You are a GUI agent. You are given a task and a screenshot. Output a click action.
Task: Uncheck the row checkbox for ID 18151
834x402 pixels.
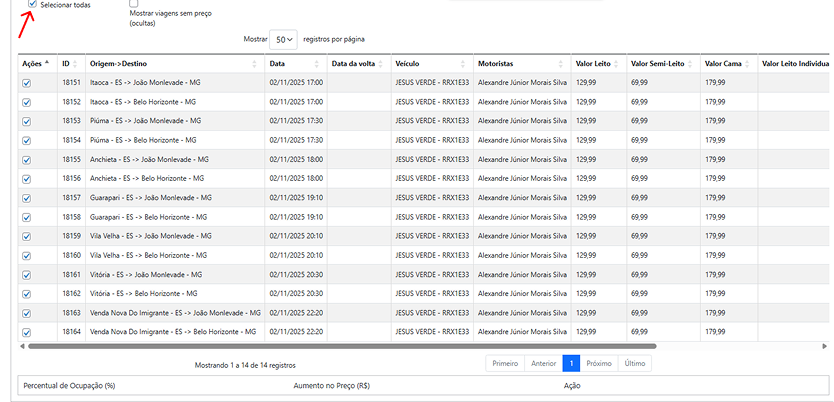(27, 84)
